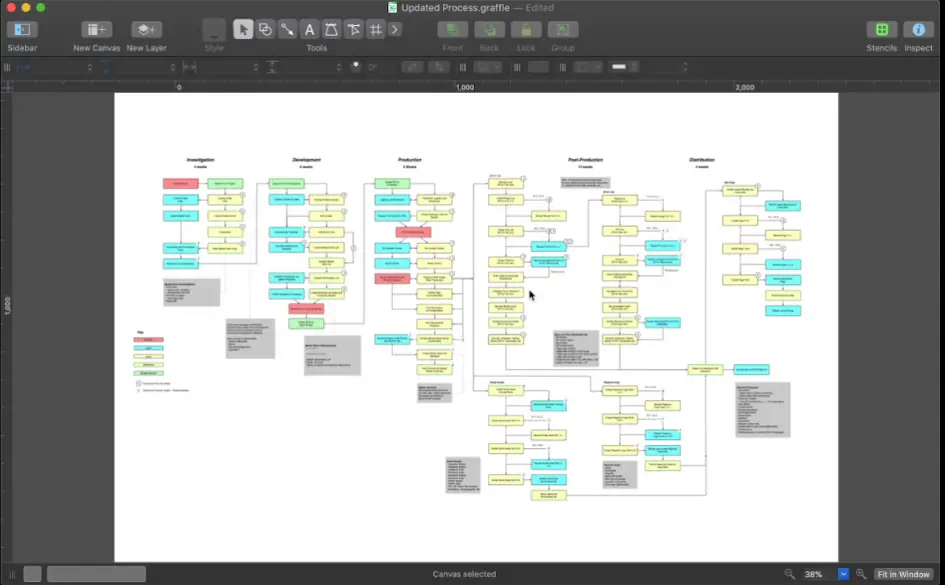
Task: Click the Distribution column heading
Action: click(x=702, y=160)
